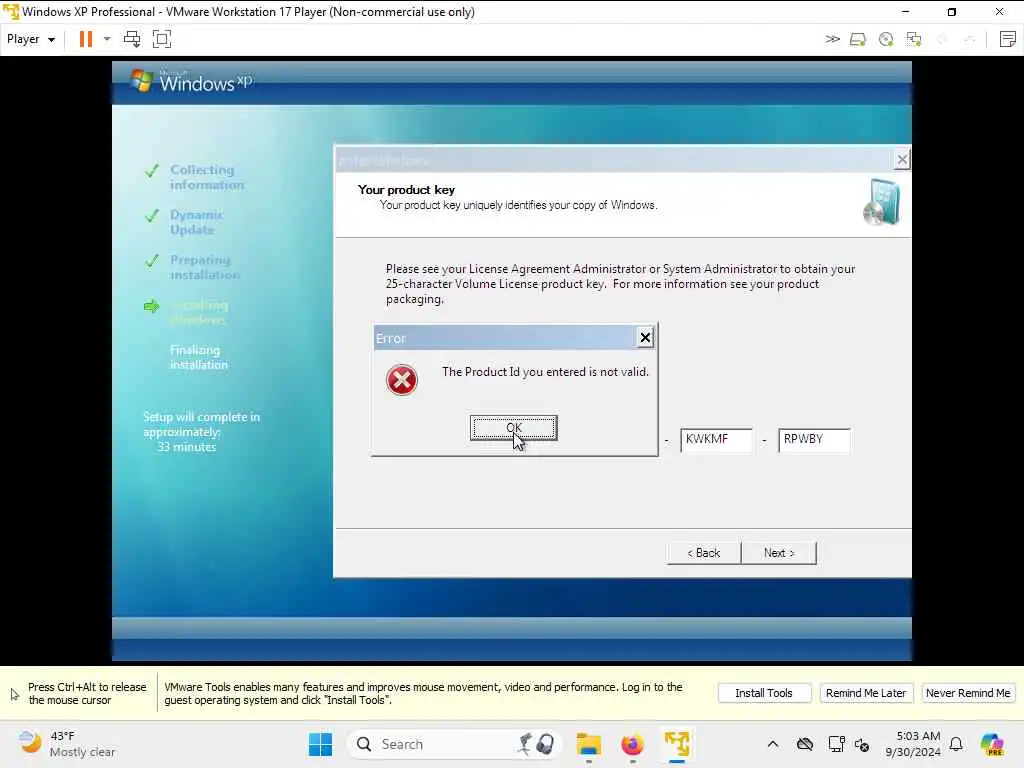Open the VMware message log icon
1024x768 pixels.
(1007, 39)
